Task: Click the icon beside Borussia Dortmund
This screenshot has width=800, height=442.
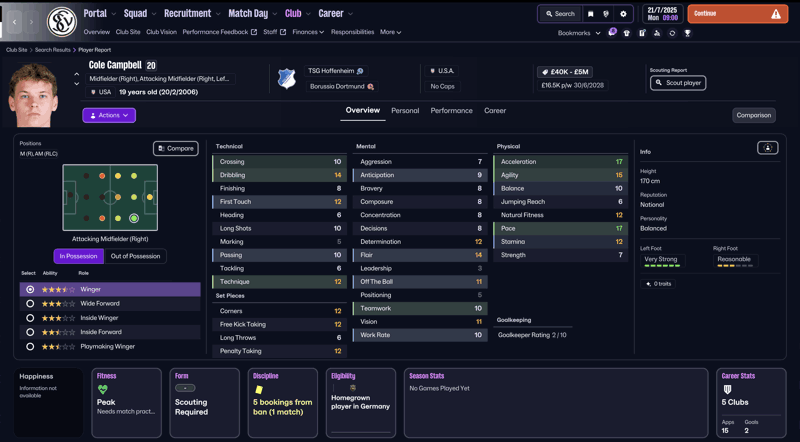Action: coord(370,87)
